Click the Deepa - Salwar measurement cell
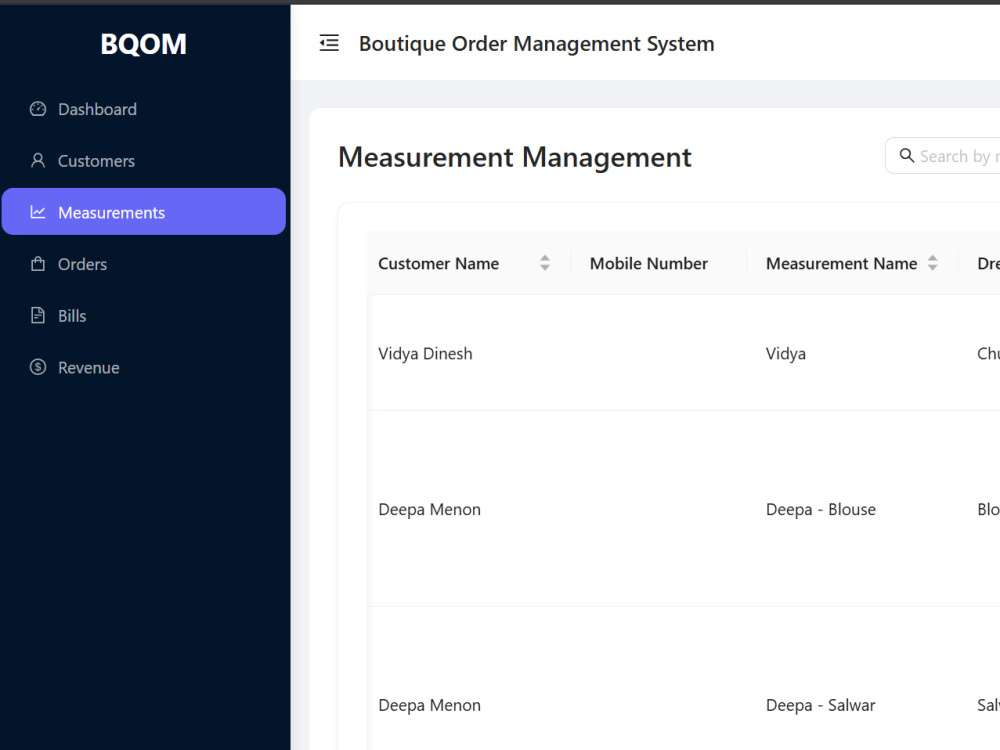The height and width of the screenshot is (750, 1000). click(821, 705)
